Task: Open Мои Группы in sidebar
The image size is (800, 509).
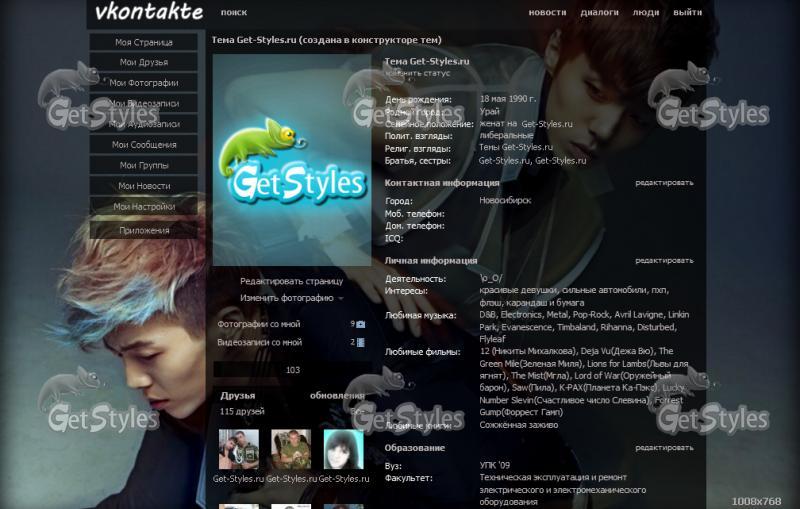Action: pyautogui.click(x=143, y=165)
